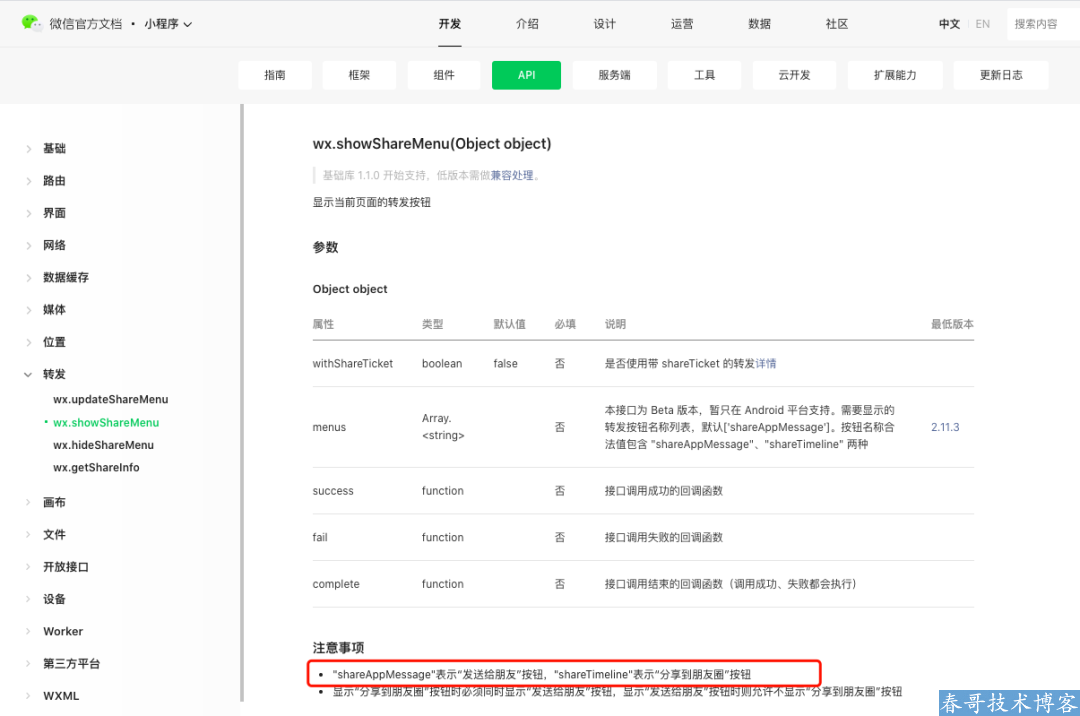Open the 小程序 dropdown in header
Viewport: 1080px width, 716px height.
pyautogui.click(x=168, y=24)
